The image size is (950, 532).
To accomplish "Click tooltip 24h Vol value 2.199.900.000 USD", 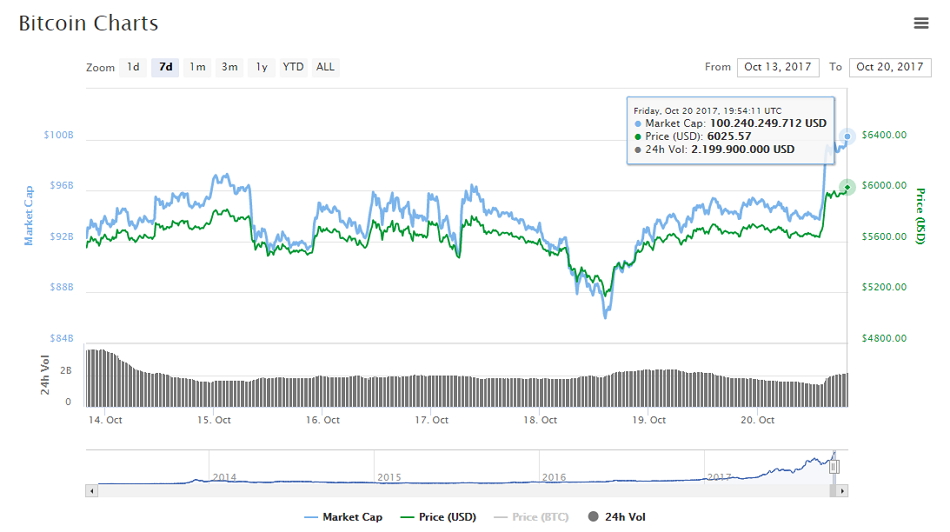I will coord(743,149).
